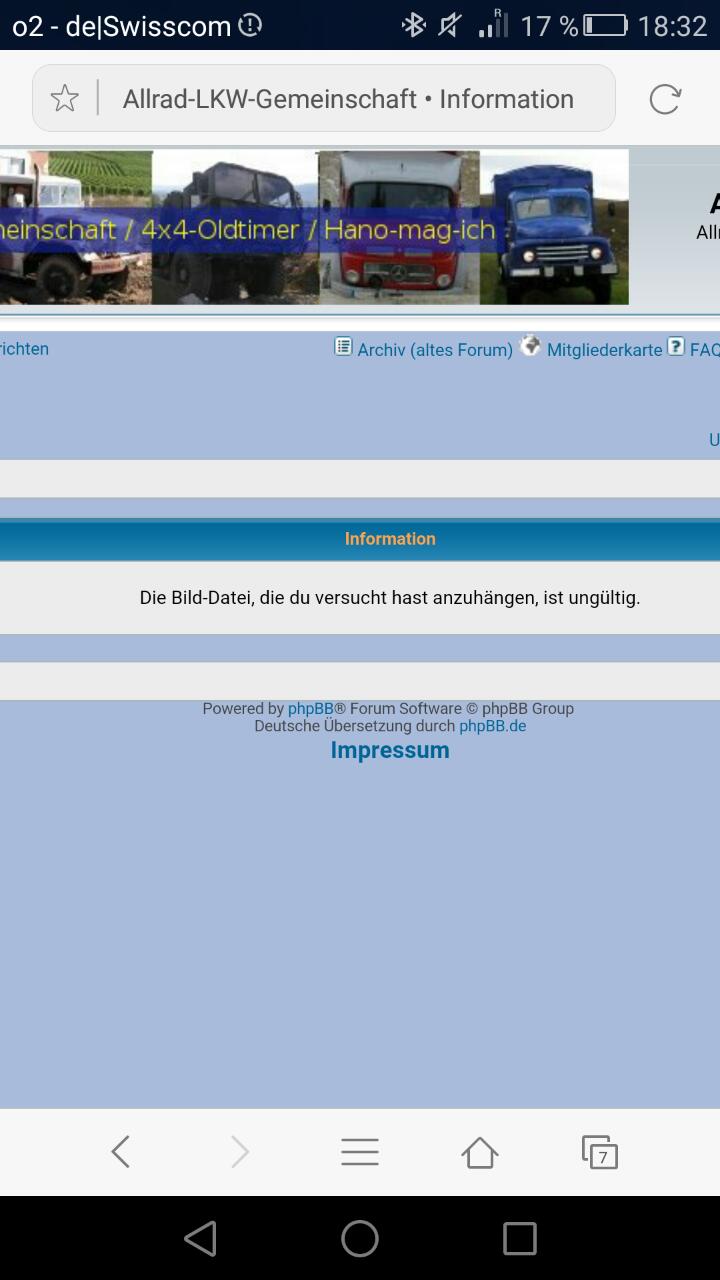
Task: Open Archiv (altes Forum) link
Action: [435, 350]
